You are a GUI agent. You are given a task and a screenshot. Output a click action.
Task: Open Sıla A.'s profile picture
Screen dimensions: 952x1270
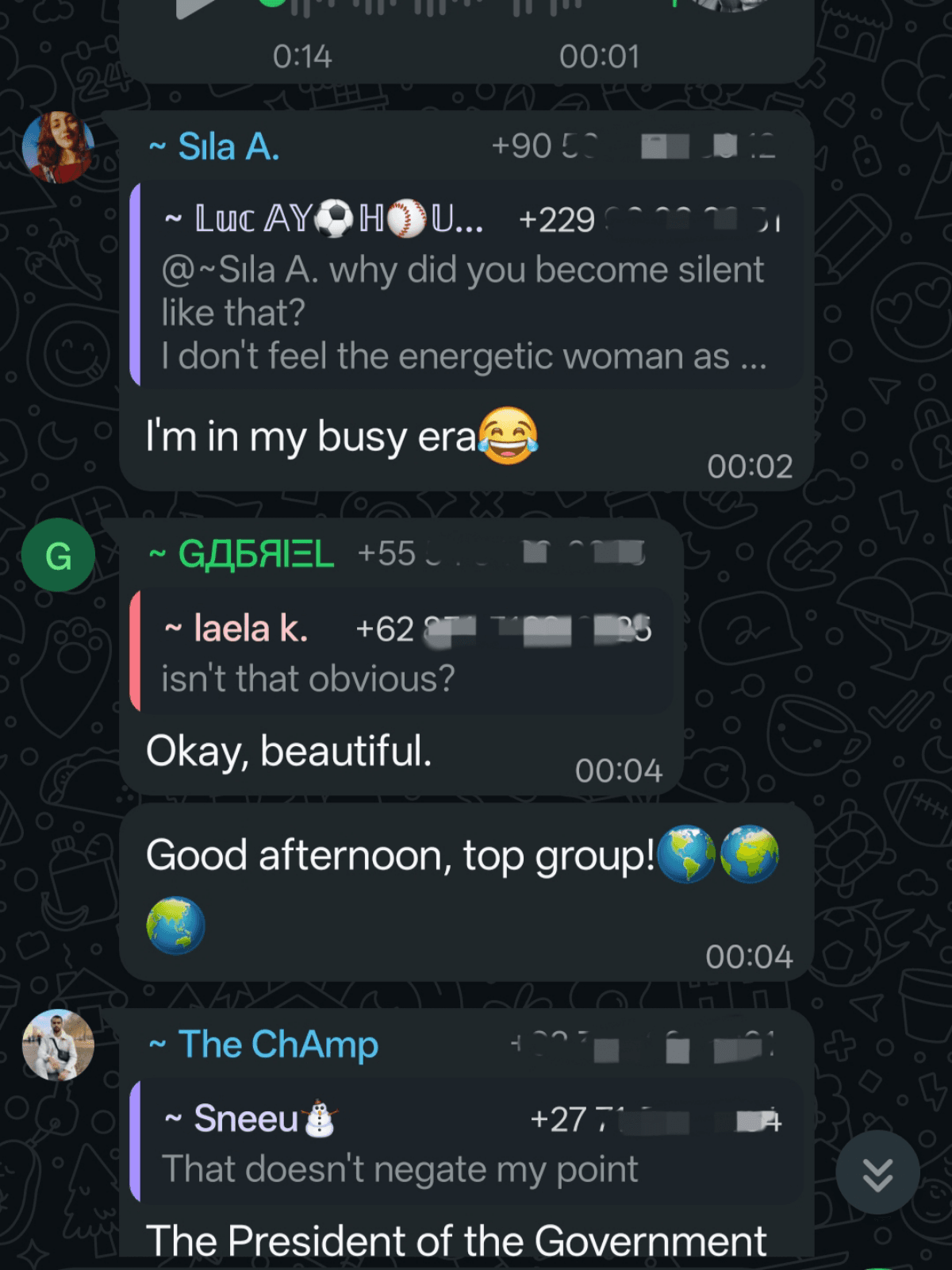58,148
